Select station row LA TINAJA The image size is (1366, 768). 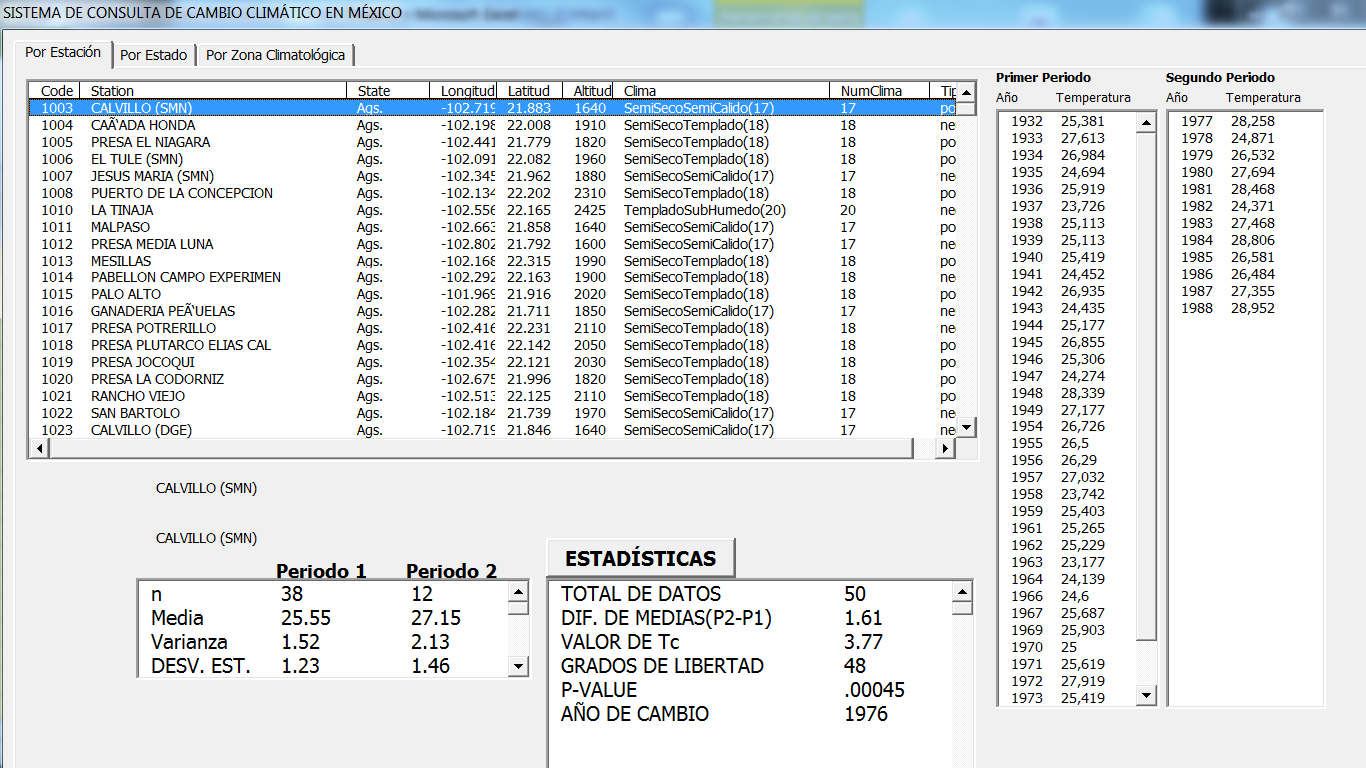click(x=122, y=210)
